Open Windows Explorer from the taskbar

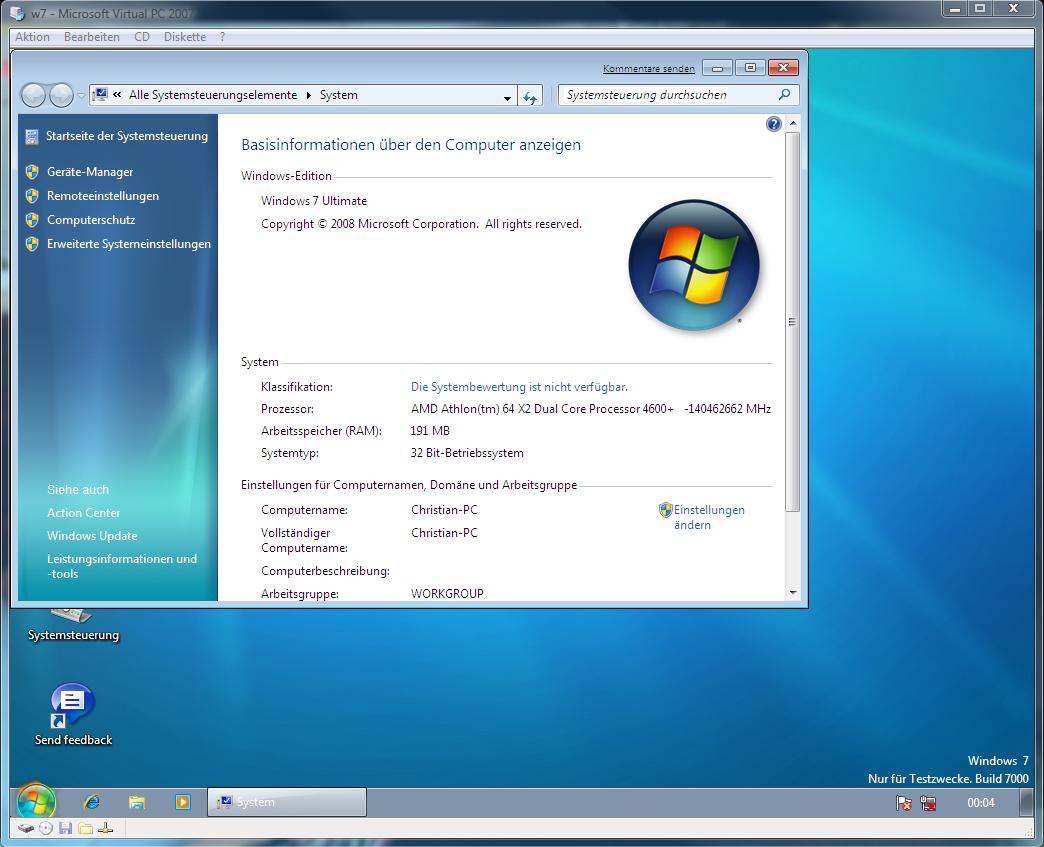136,802
